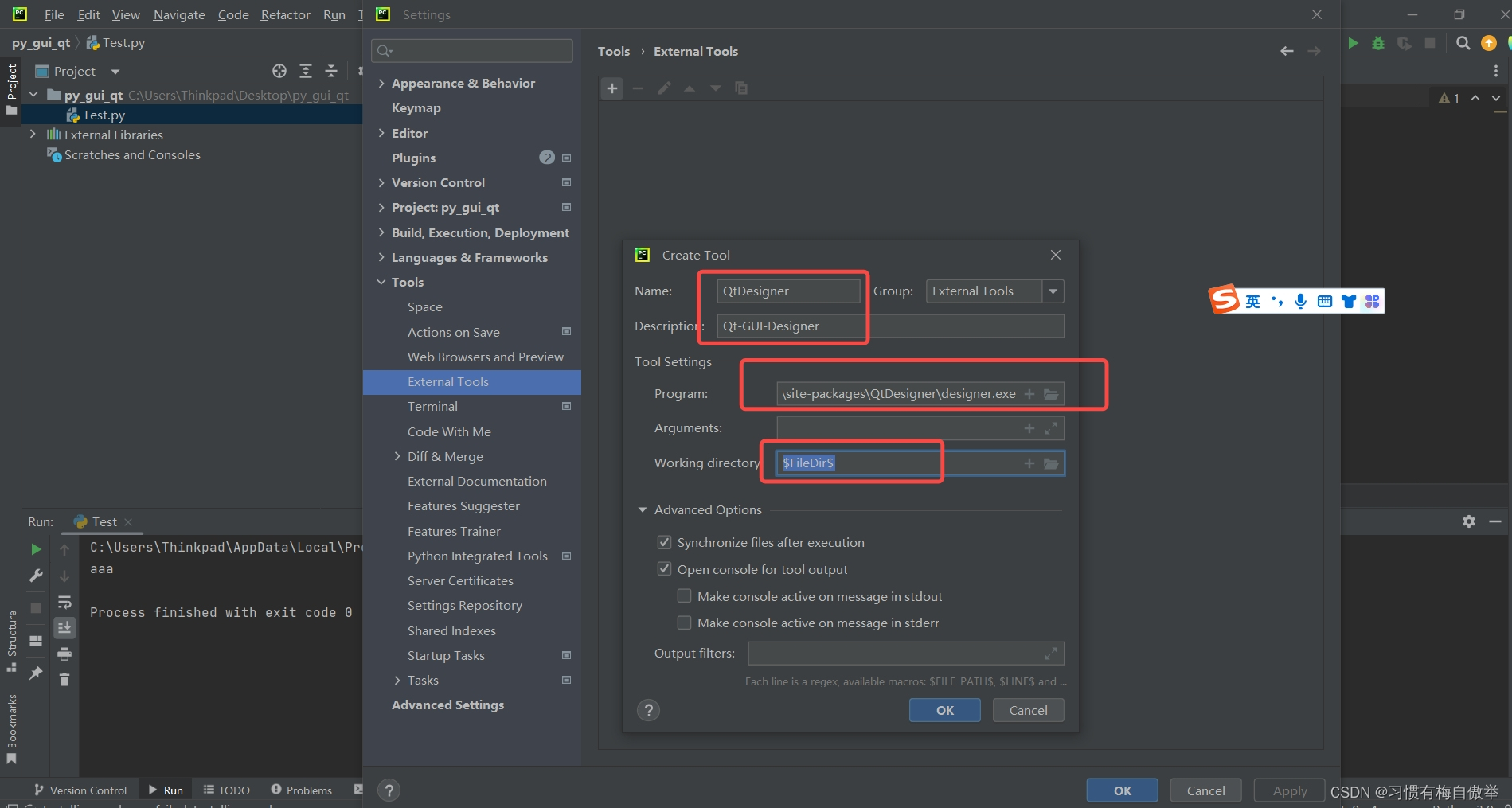Add a new external tool entry
This screenshot has width=1512, height=808.
[611, 88]
